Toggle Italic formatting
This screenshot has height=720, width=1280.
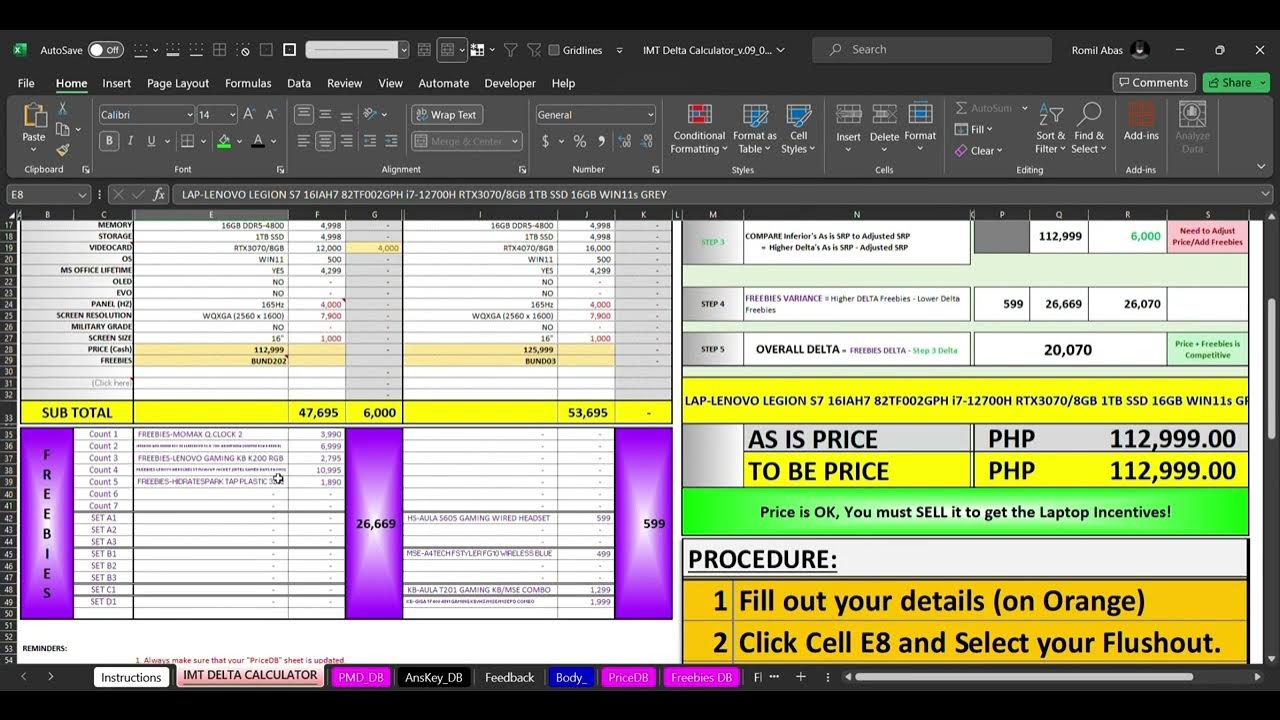tap(131, 142)
